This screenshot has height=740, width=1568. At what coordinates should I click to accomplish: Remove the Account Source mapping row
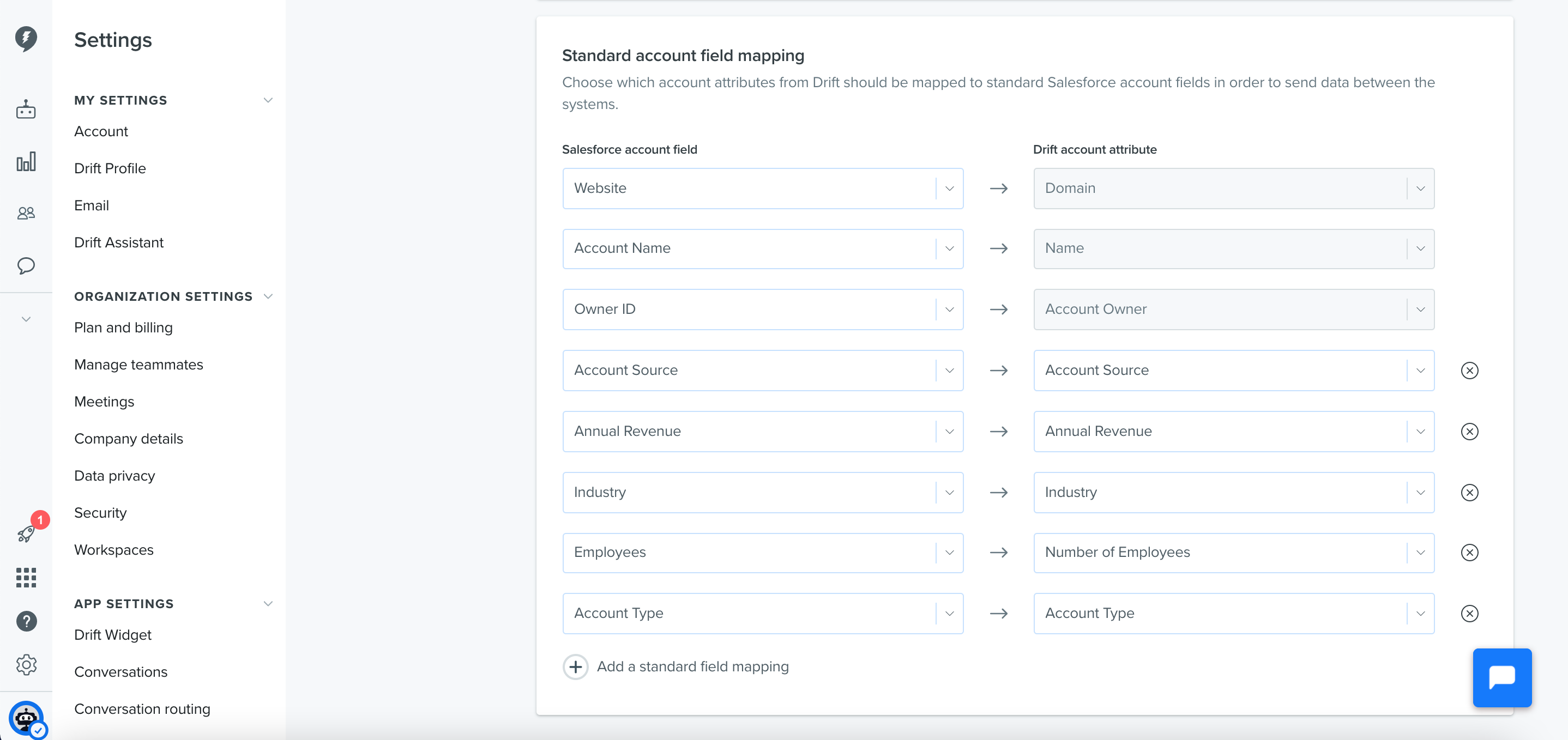click(1469, 370)
